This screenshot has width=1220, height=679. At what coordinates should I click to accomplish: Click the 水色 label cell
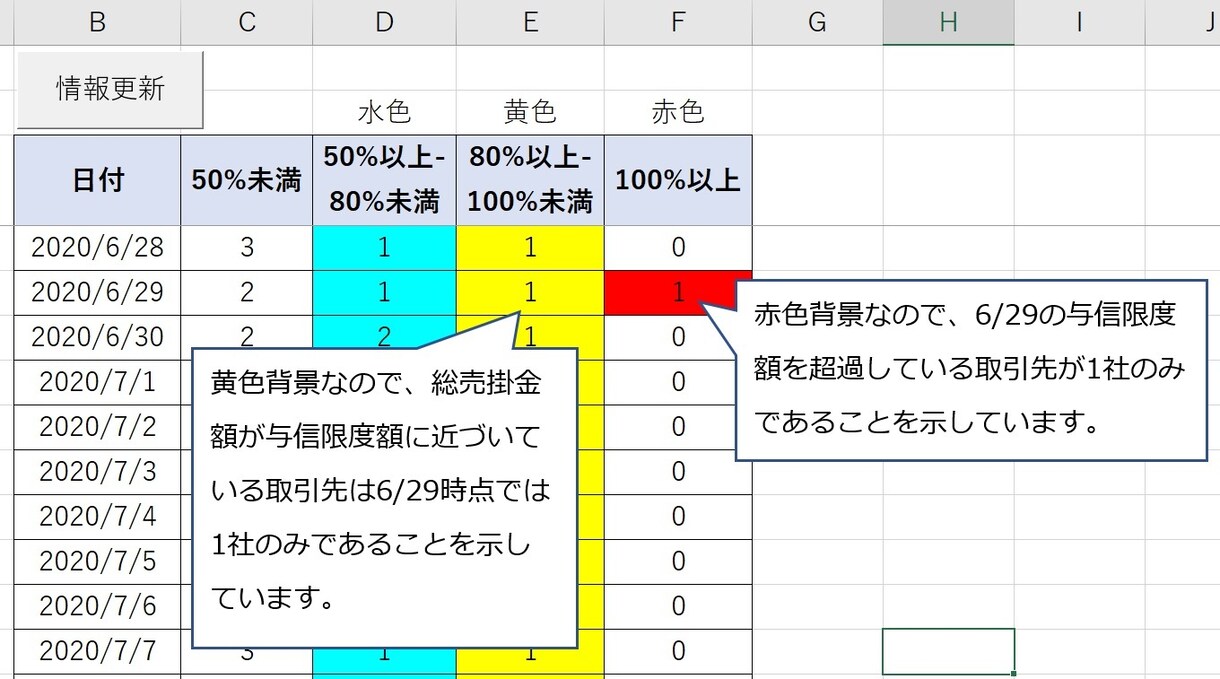pos(384,112)
